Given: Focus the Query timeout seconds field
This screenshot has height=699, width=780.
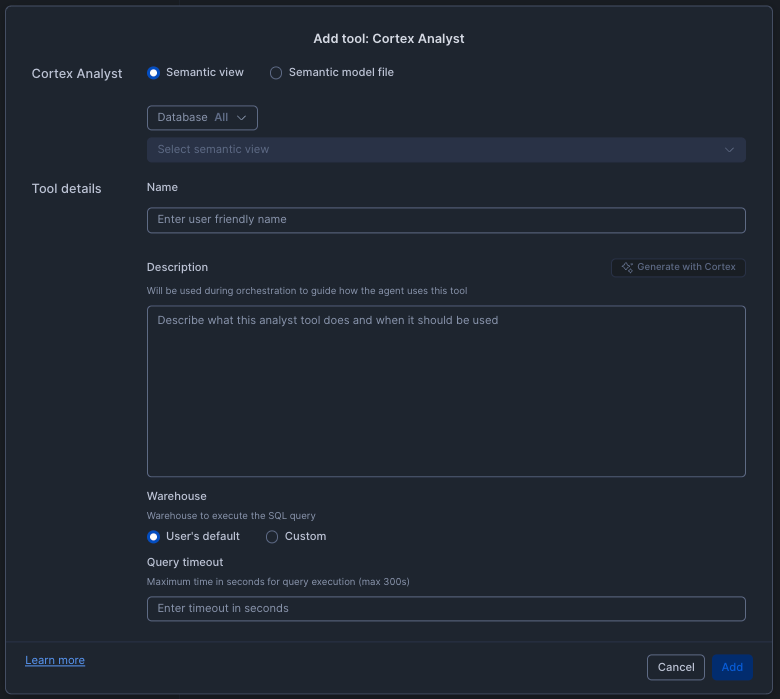Looking at the screenshot, I should pos(446,608).
